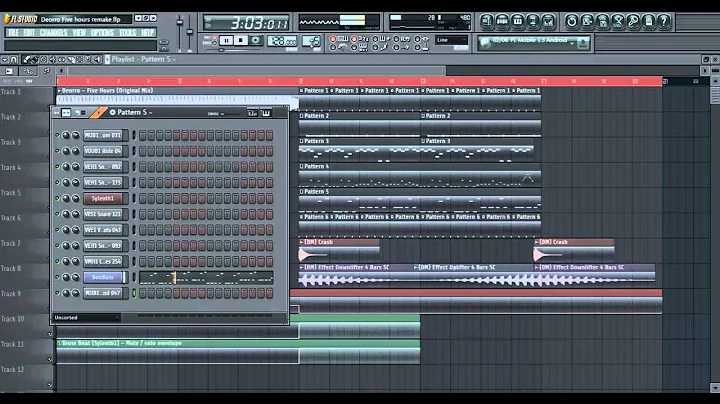Select the playlist slip tool
The height and width of the screenshot is (404, 720).
(62, 59)
